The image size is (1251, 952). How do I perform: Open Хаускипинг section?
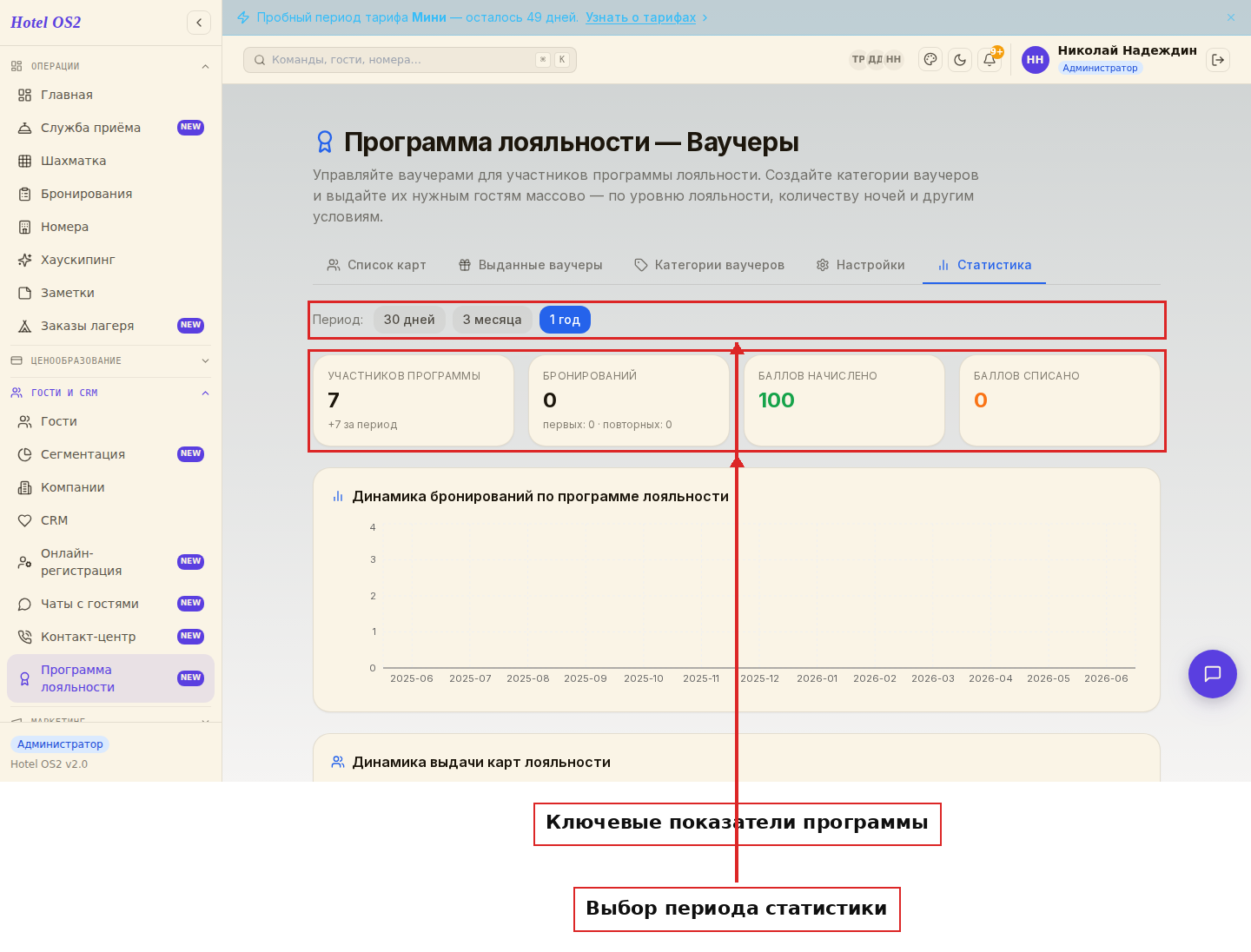[x=110, y=260]
